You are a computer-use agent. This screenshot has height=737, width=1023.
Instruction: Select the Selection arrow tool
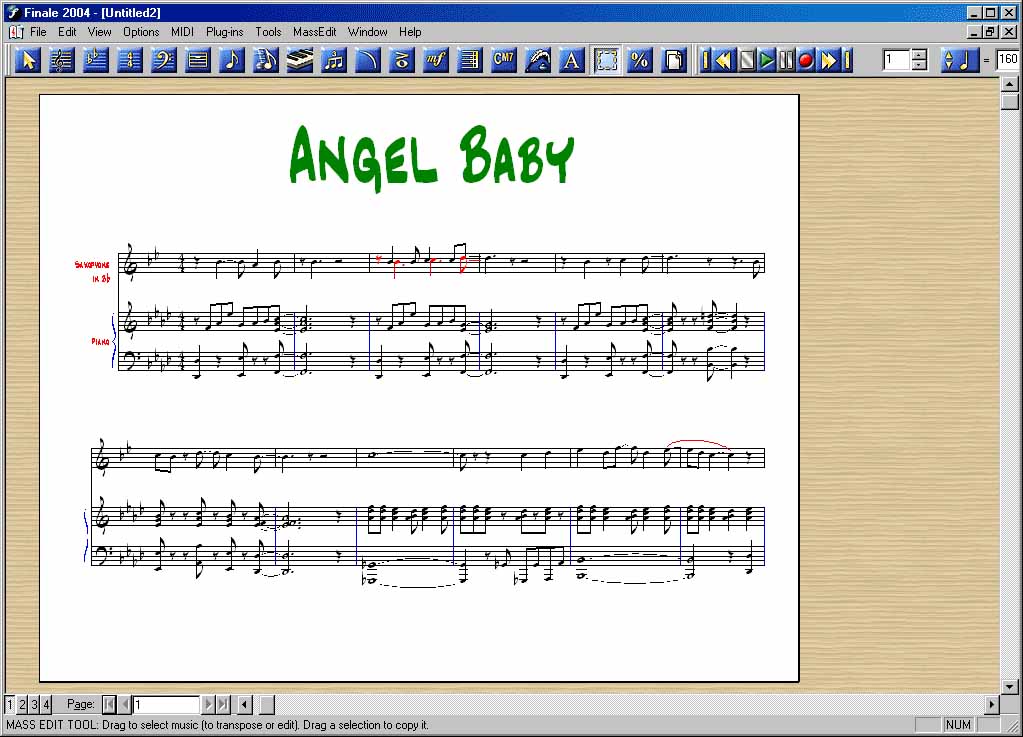pyautogui.click(x=27, y=60)
